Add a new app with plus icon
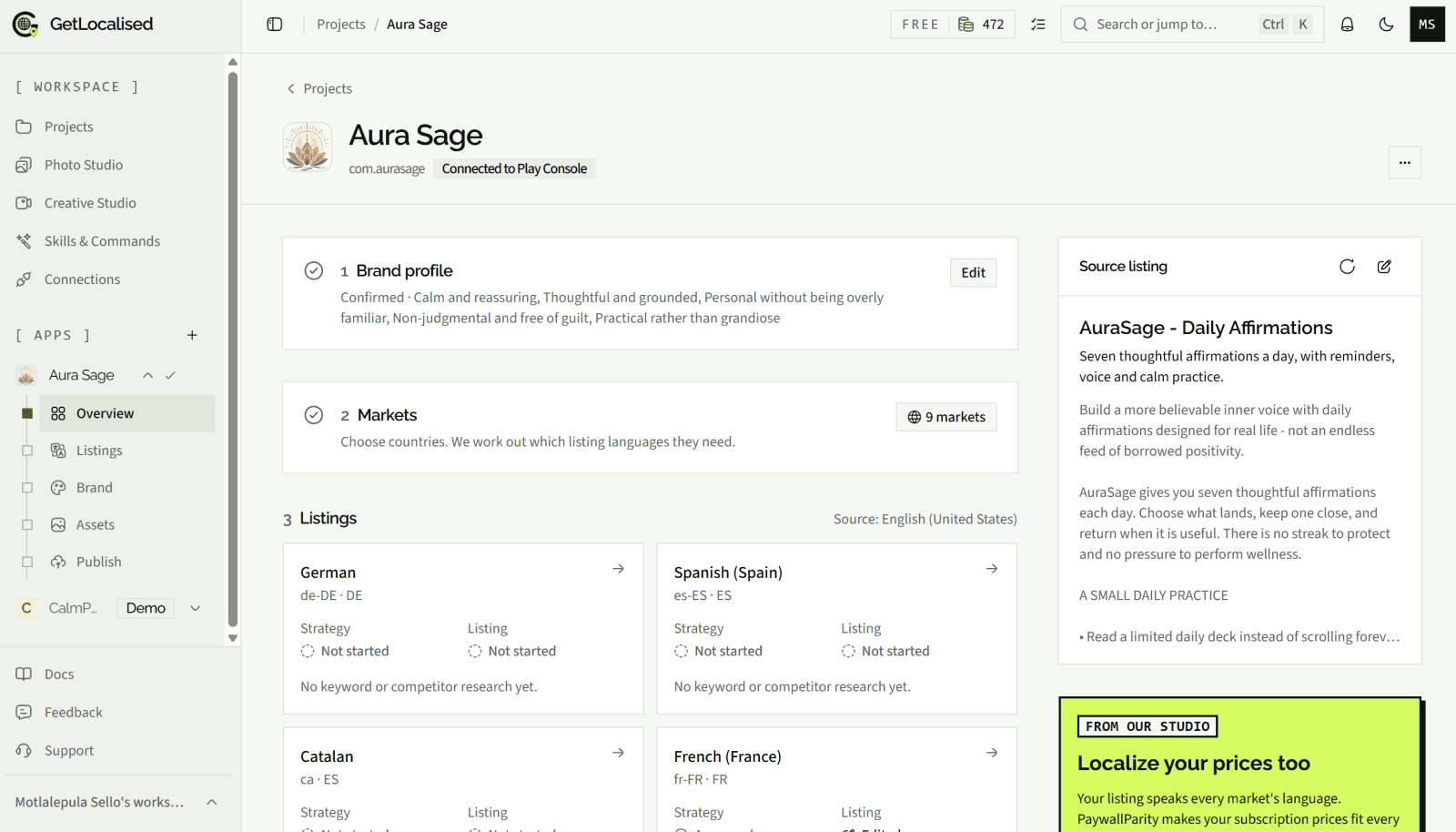The width and height of the screenshot is (1456, 832). coord(192,335)
